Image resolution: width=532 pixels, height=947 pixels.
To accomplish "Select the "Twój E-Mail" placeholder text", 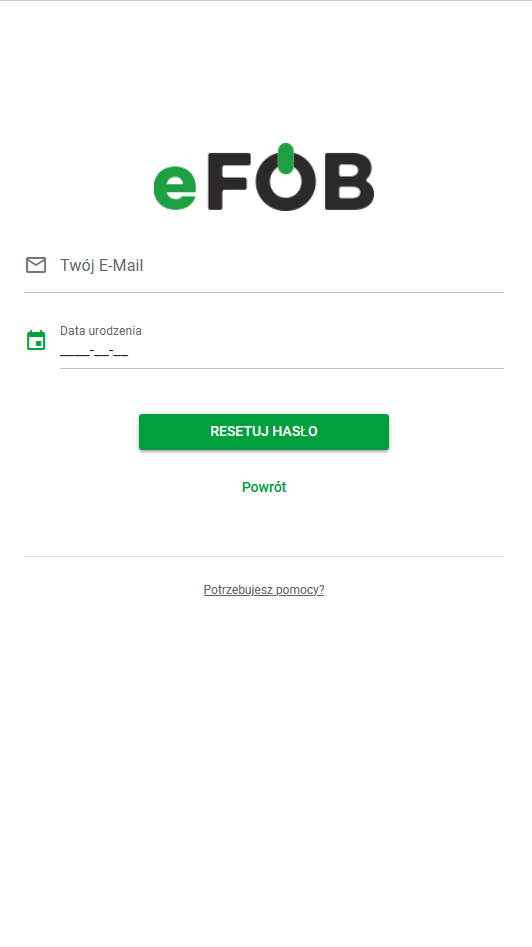I will 101,266.
